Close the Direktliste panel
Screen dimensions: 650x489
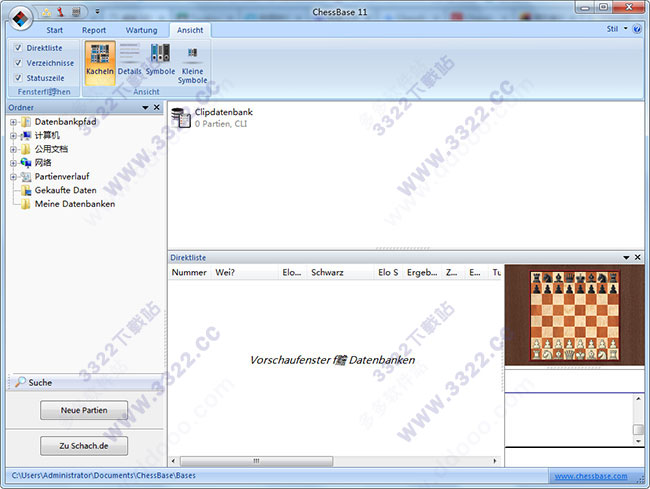click(638, 257)
